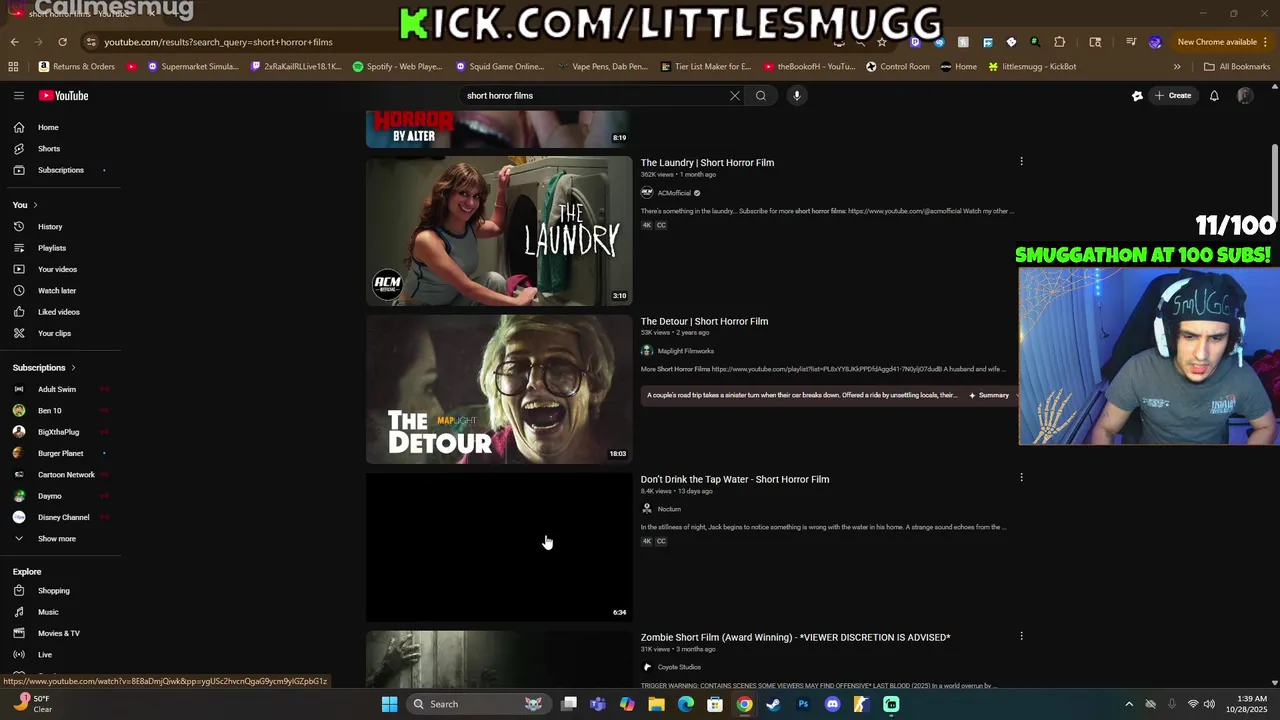The height and width of the screenshot is (720, 1280).
Task: Go to the YouTube logo home link
Action: pos(64,96)
